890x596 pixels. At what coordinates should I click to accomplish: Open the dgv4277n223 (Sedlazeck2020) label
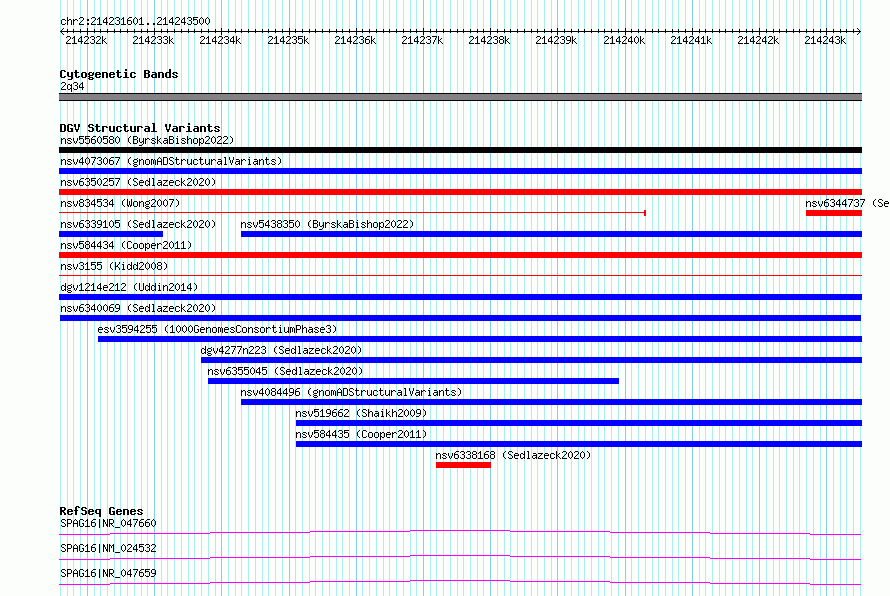(x=281, y=350)
